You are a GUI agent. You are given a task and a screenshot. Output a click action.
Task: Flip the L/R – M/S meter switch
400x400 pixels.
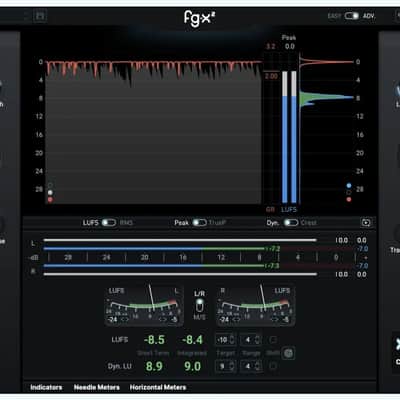[x=199, y=306]
